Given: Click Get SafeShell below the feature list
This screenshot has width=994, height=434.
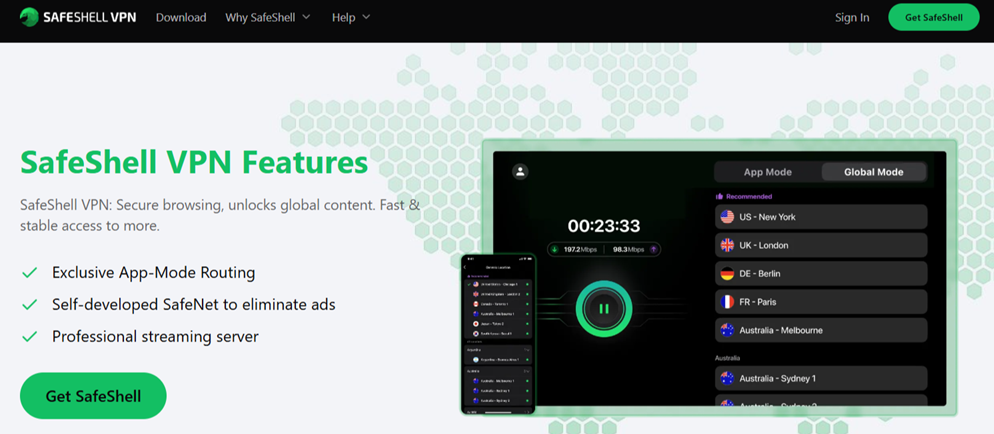Looking at the screenshot, I should [x=93, y=396].
